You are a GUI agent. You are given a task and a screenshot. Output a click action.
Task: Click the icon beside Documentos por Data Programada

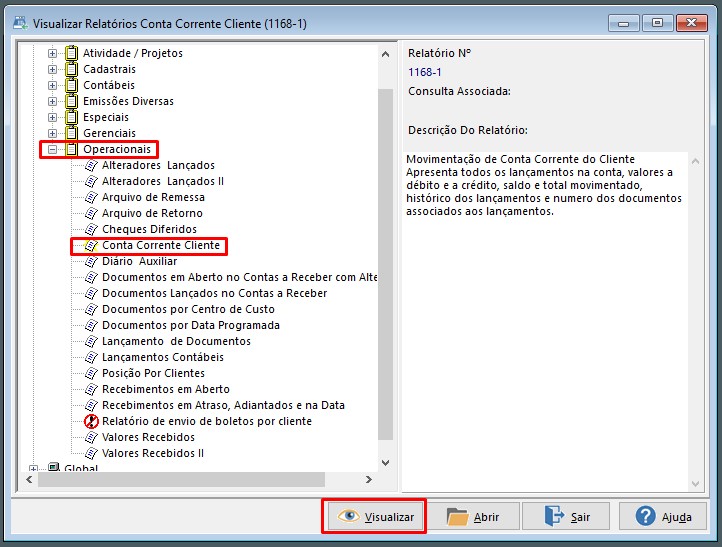92,325
